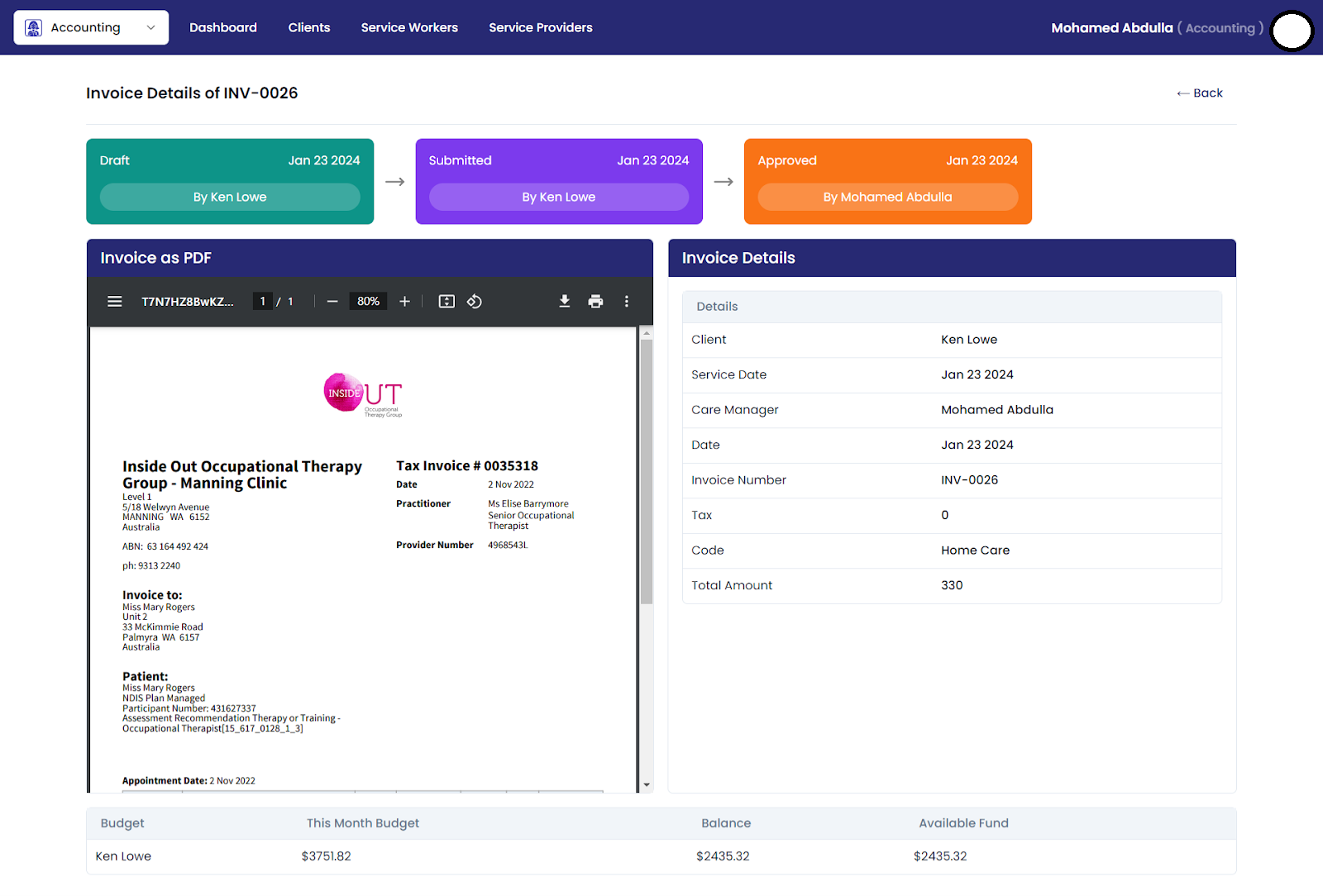Open the PDF viewer more actions menu

pos(627,302)
